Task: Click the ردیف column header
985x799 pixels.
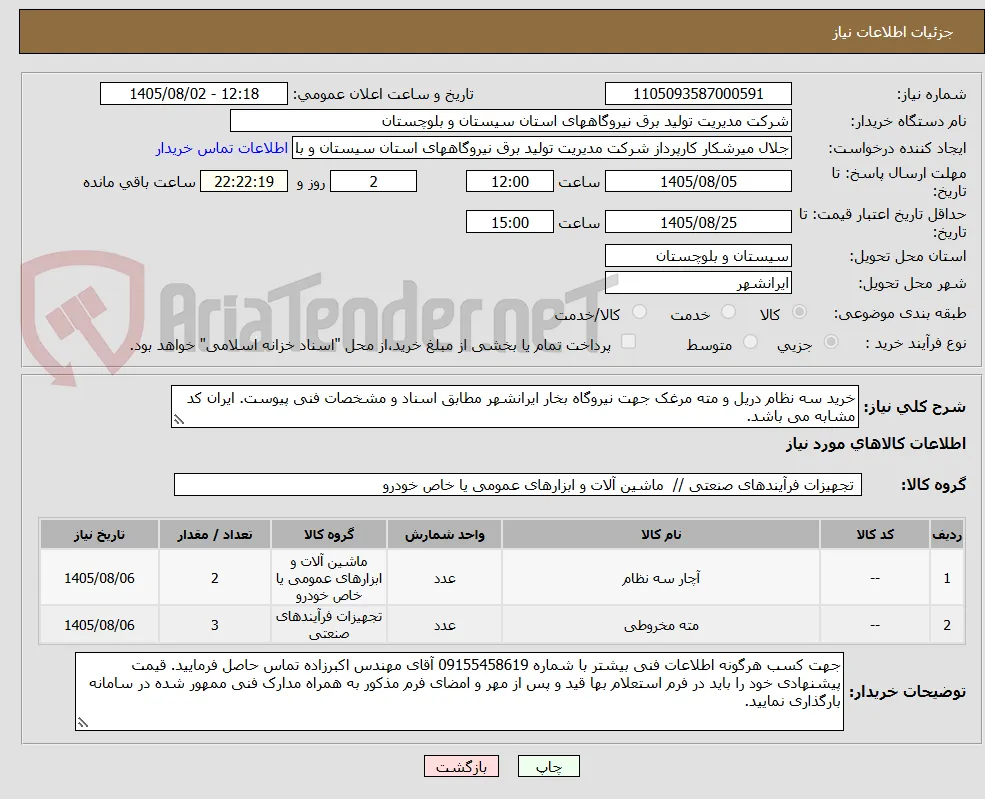Action: coord(947,535)
